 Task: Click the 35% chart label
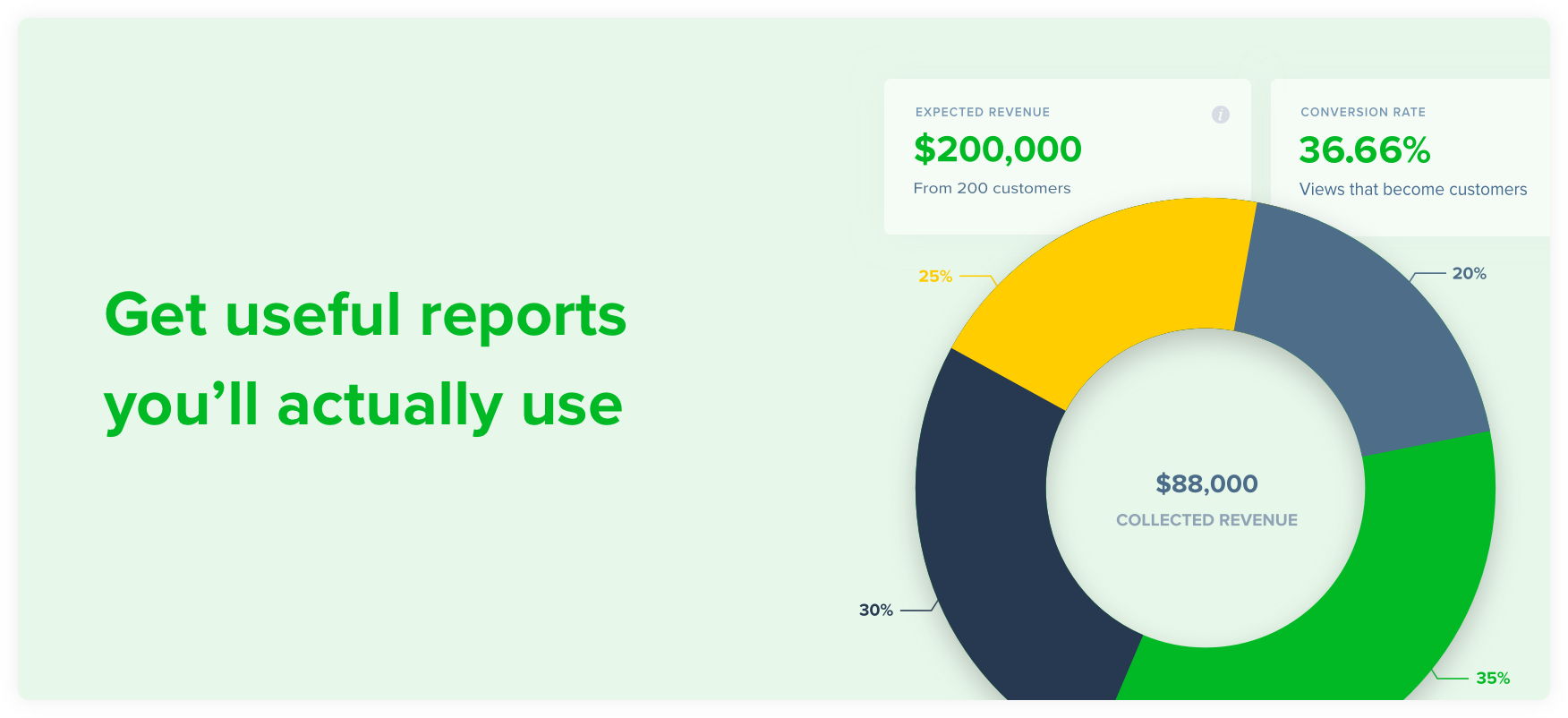1493,679
